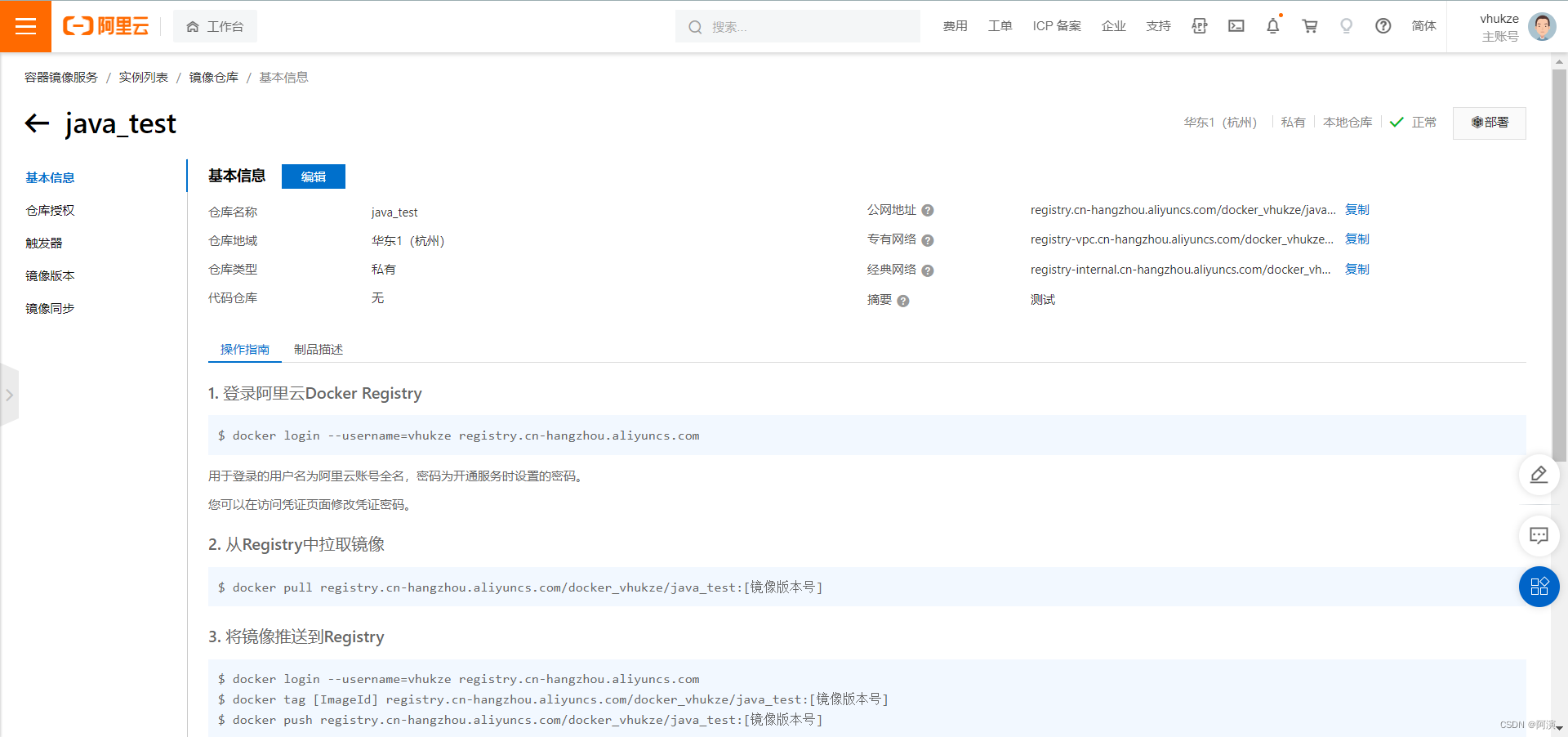The image size is (1568, 737).
Task: Click the 正常 status checkmark icon
Action: tap(1396, 123)
